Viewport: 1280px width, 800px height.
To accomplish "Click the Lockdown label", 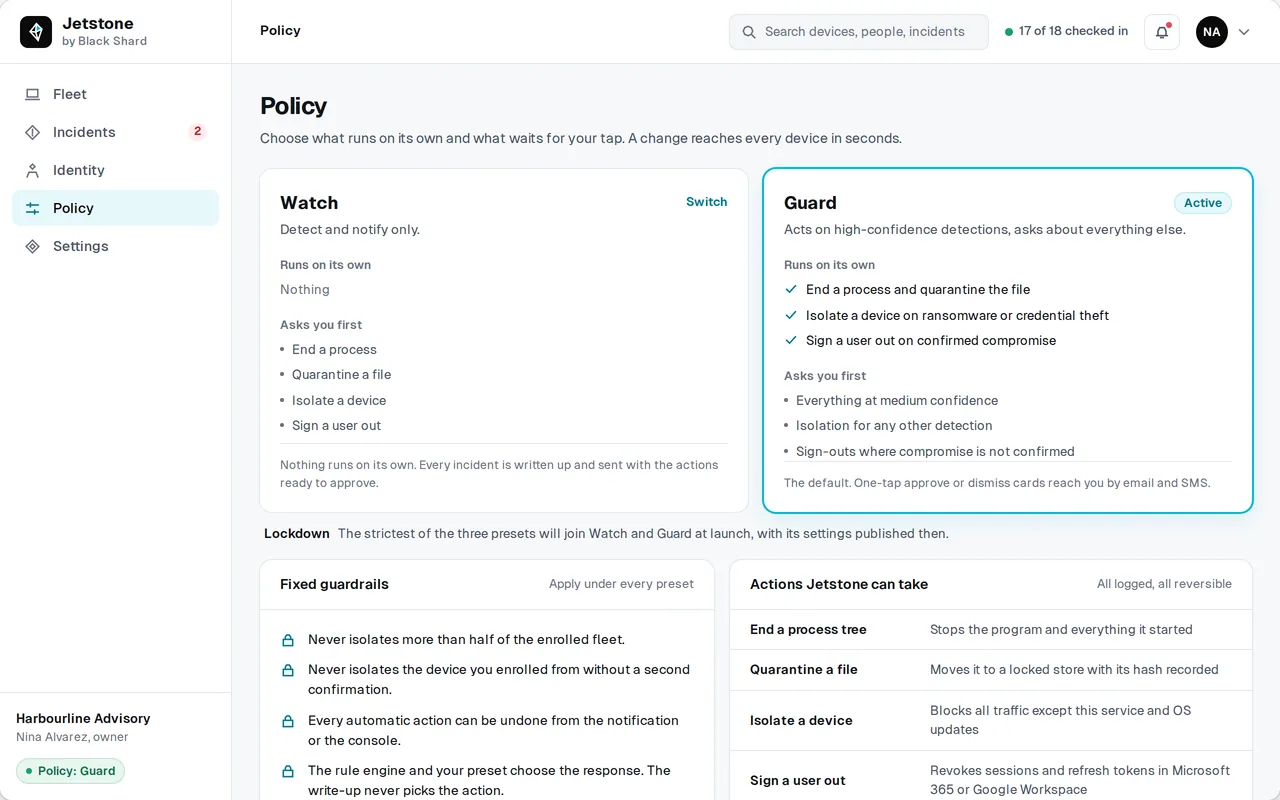I will coord(297,534).
